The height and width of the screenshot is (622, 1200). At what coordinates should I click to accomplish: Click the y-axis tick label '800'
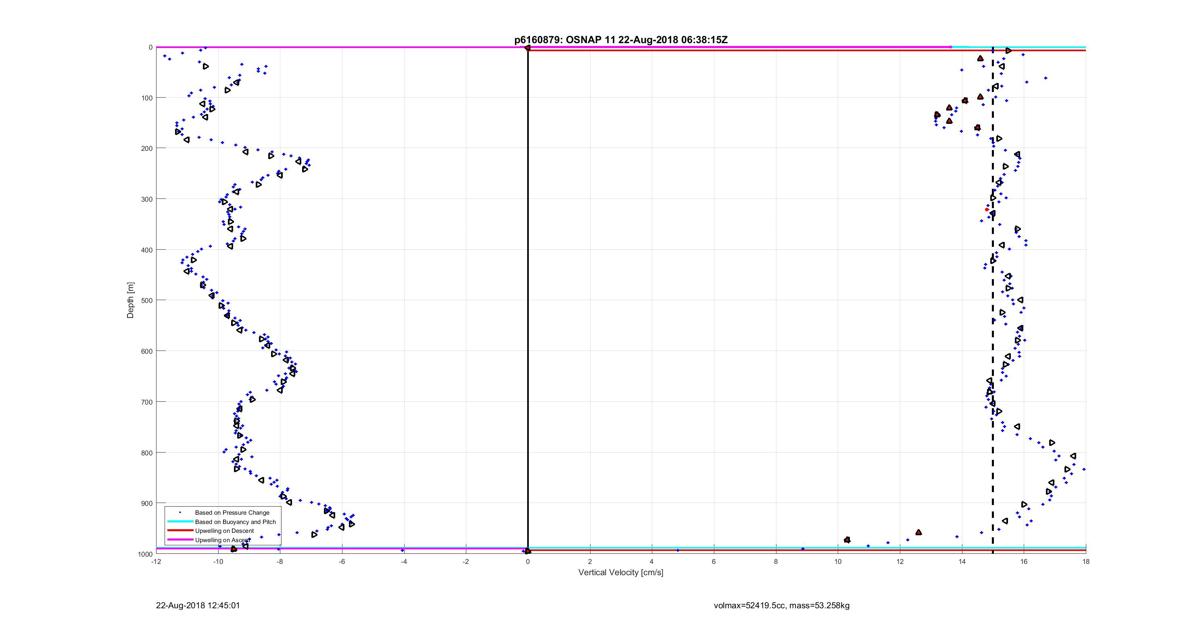point(145,453)
